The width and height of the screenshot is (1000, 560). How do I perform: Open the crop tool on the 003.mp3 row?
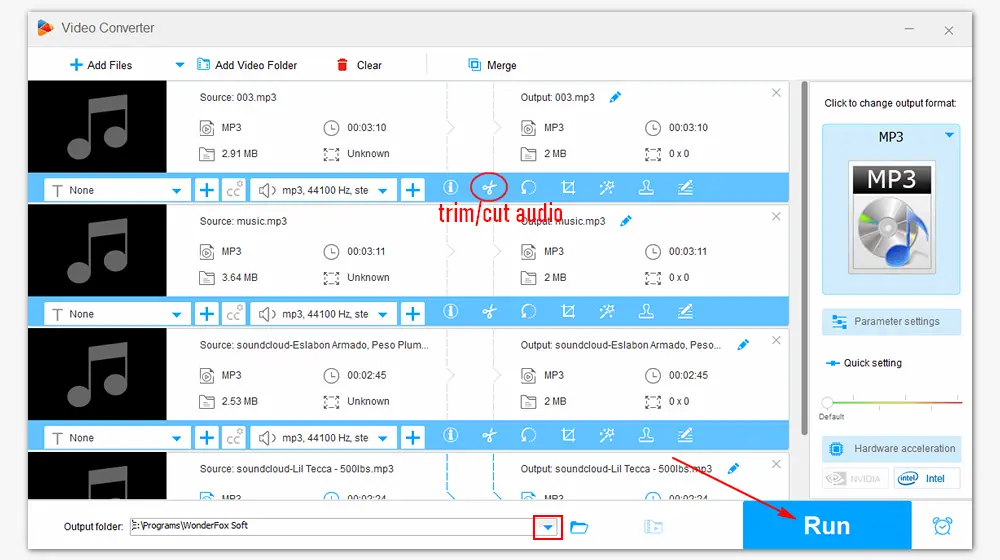coord(568,188)
